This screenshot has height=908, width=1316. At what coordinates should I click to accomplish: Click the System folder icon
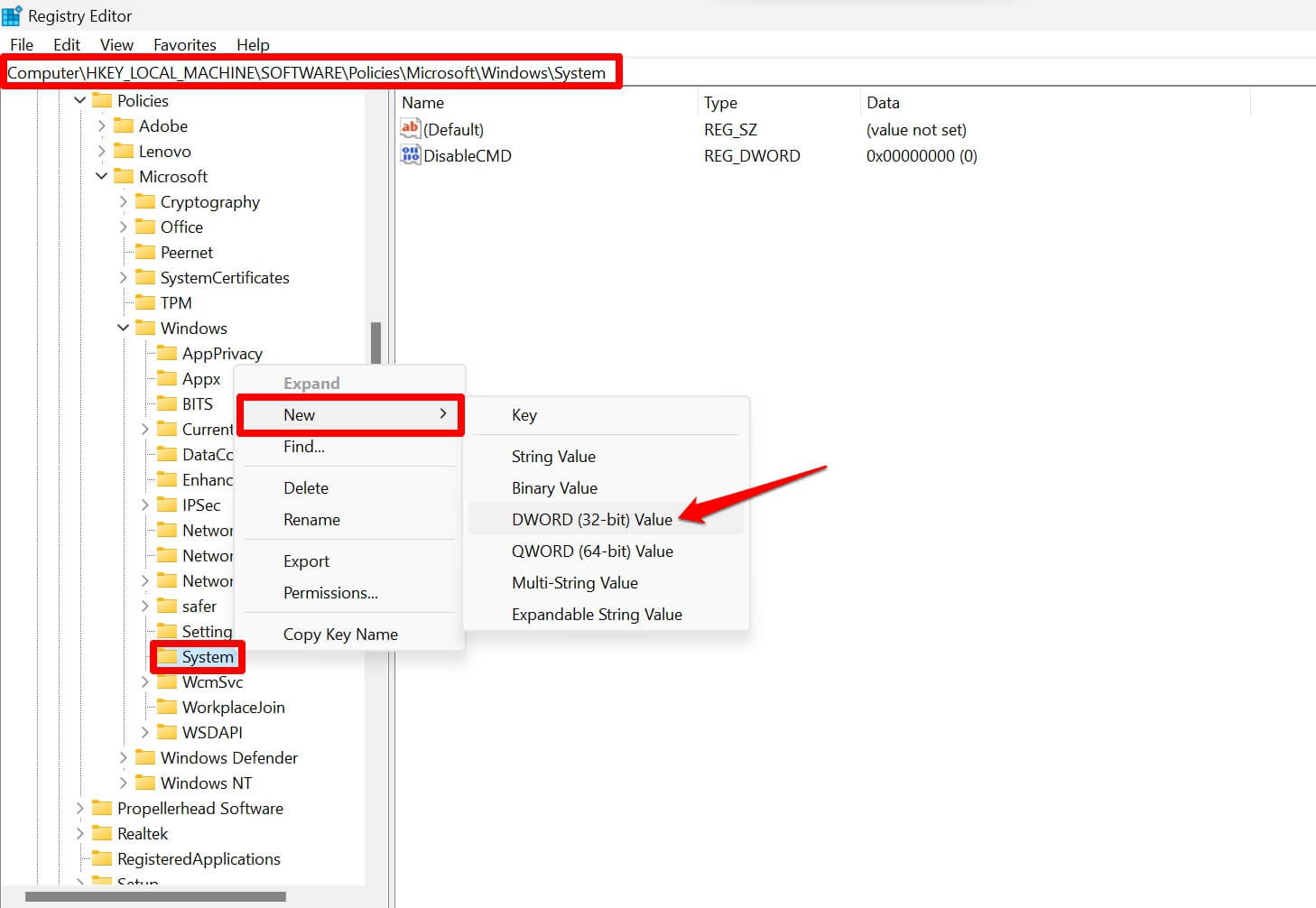point(167,656)
